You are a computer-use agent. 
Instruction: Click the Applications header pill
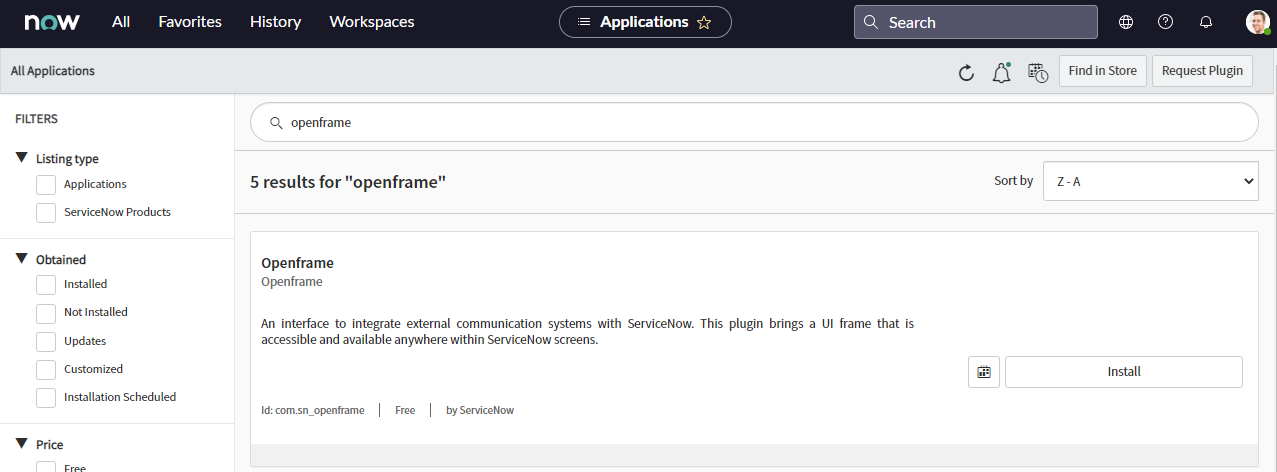point(645,22)
